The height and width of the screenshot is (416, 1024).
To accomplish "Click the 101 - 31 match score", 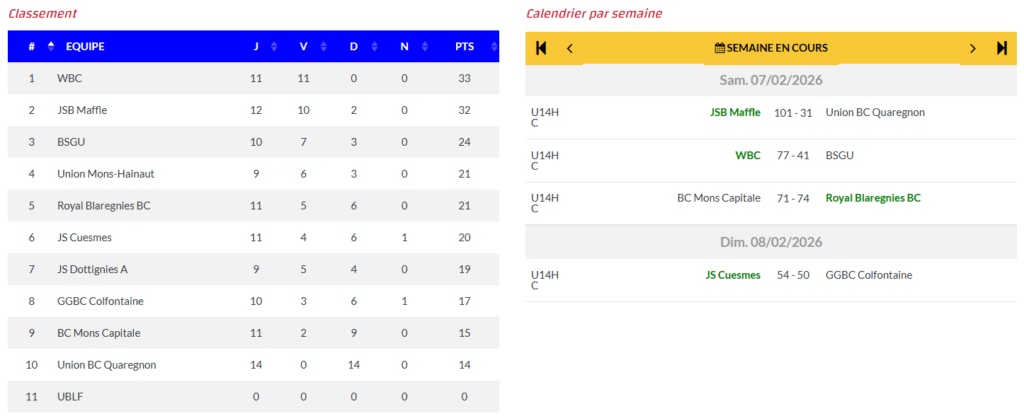I will 793,113.
